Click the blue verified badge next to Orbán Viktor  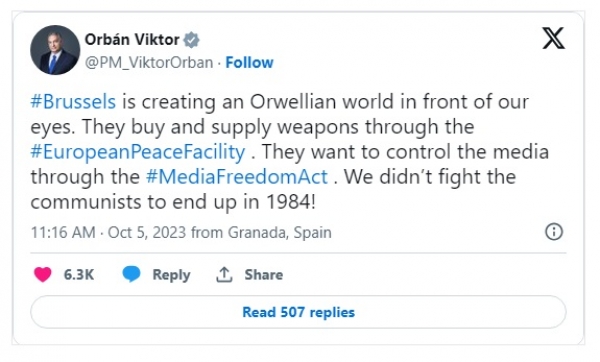point(191,40)
